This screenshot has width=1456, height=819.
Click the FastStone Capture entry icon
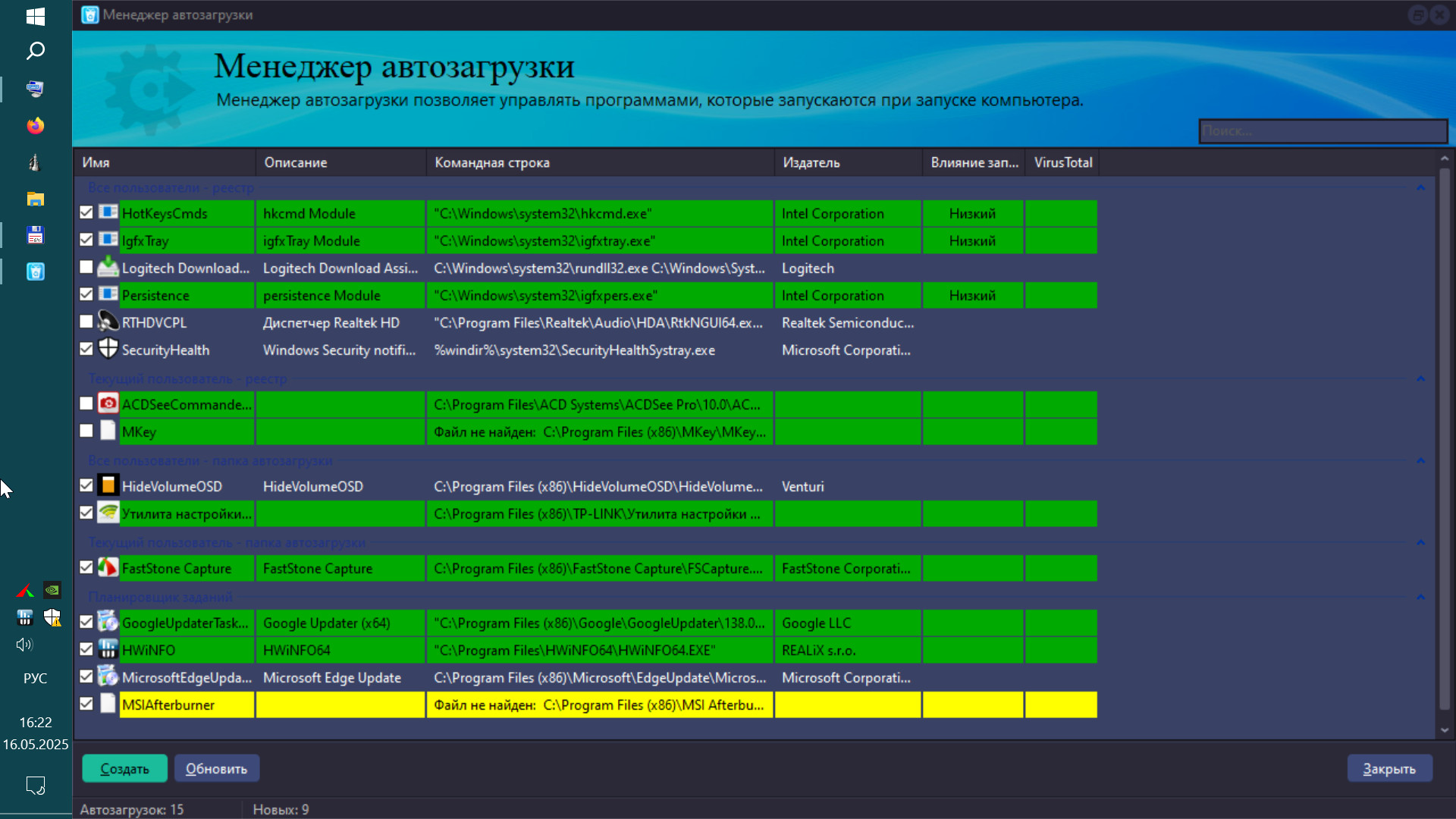[x=108, y=568]
